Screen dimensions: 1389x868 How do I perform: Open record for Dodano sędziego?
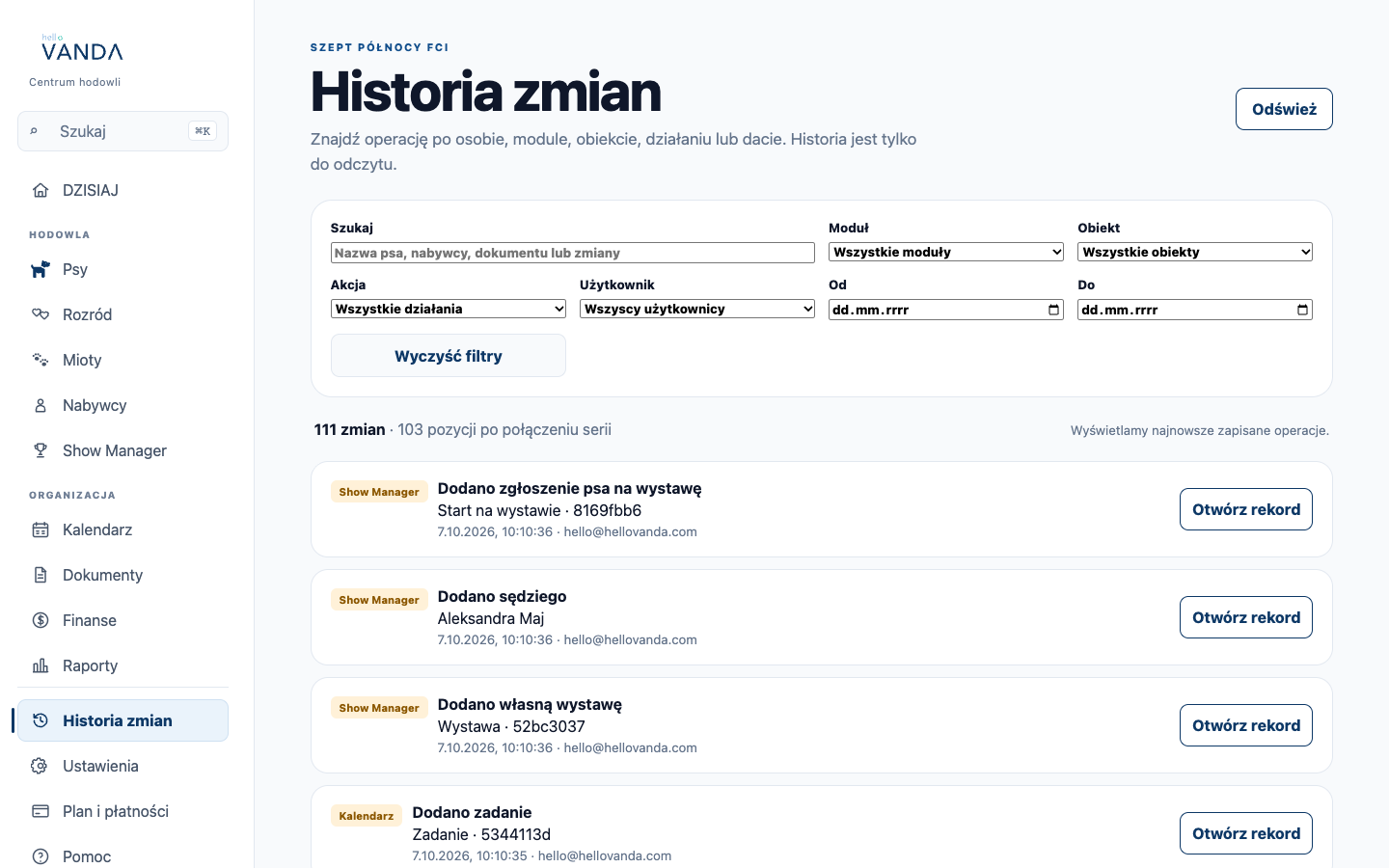pos(1246,617)
